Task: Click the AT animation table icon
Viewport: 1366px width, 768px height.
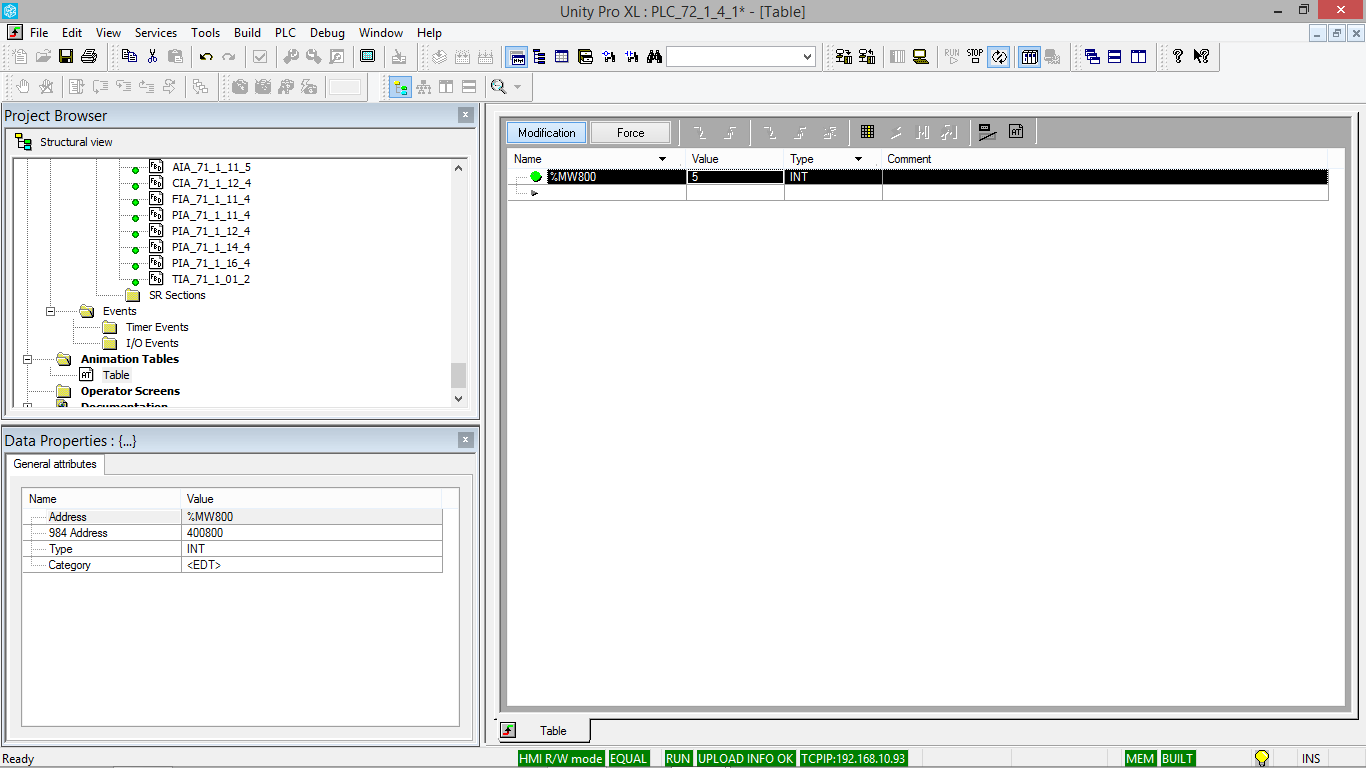Action: (x=87, y=374)
